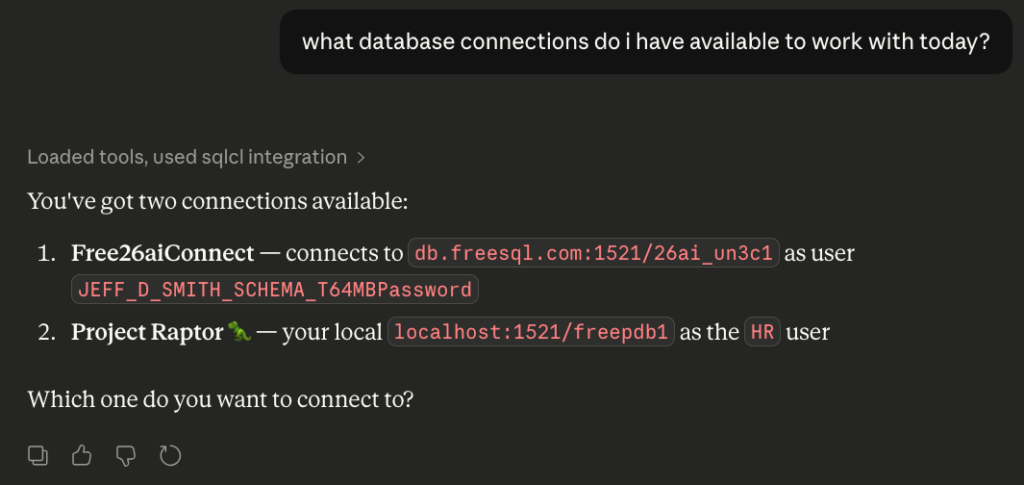Give the response a thumbs up

pyautogui.click(x=82, y=456)
